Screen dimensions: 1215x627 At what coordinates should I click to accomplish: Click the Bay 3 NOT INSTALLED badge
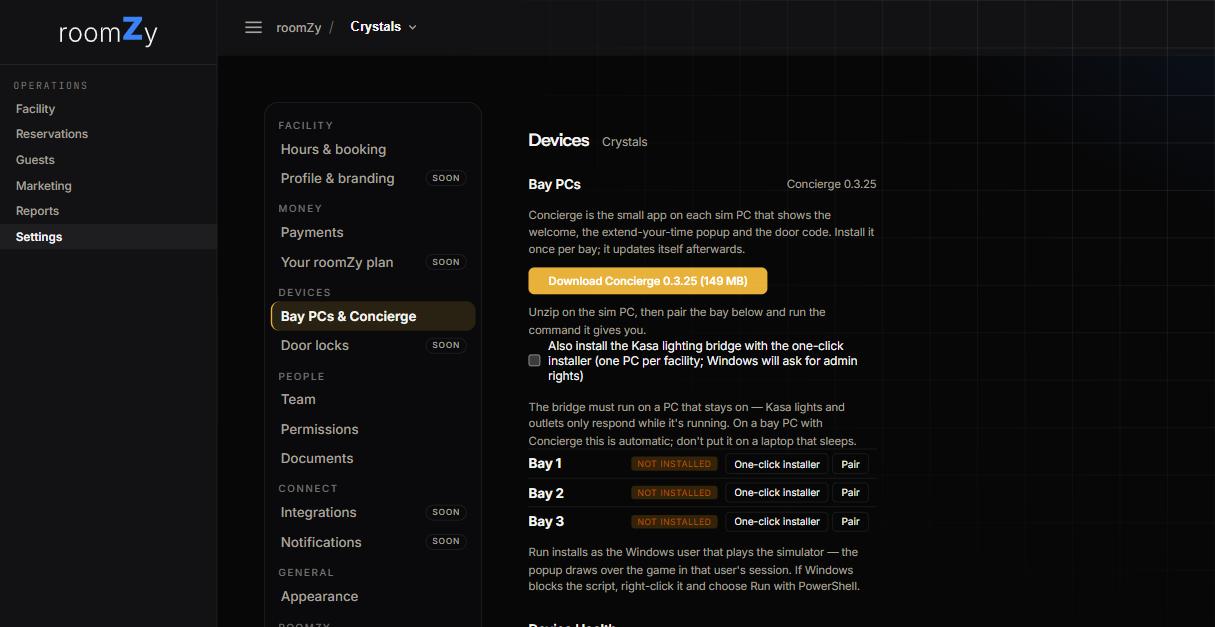(674, 522)
